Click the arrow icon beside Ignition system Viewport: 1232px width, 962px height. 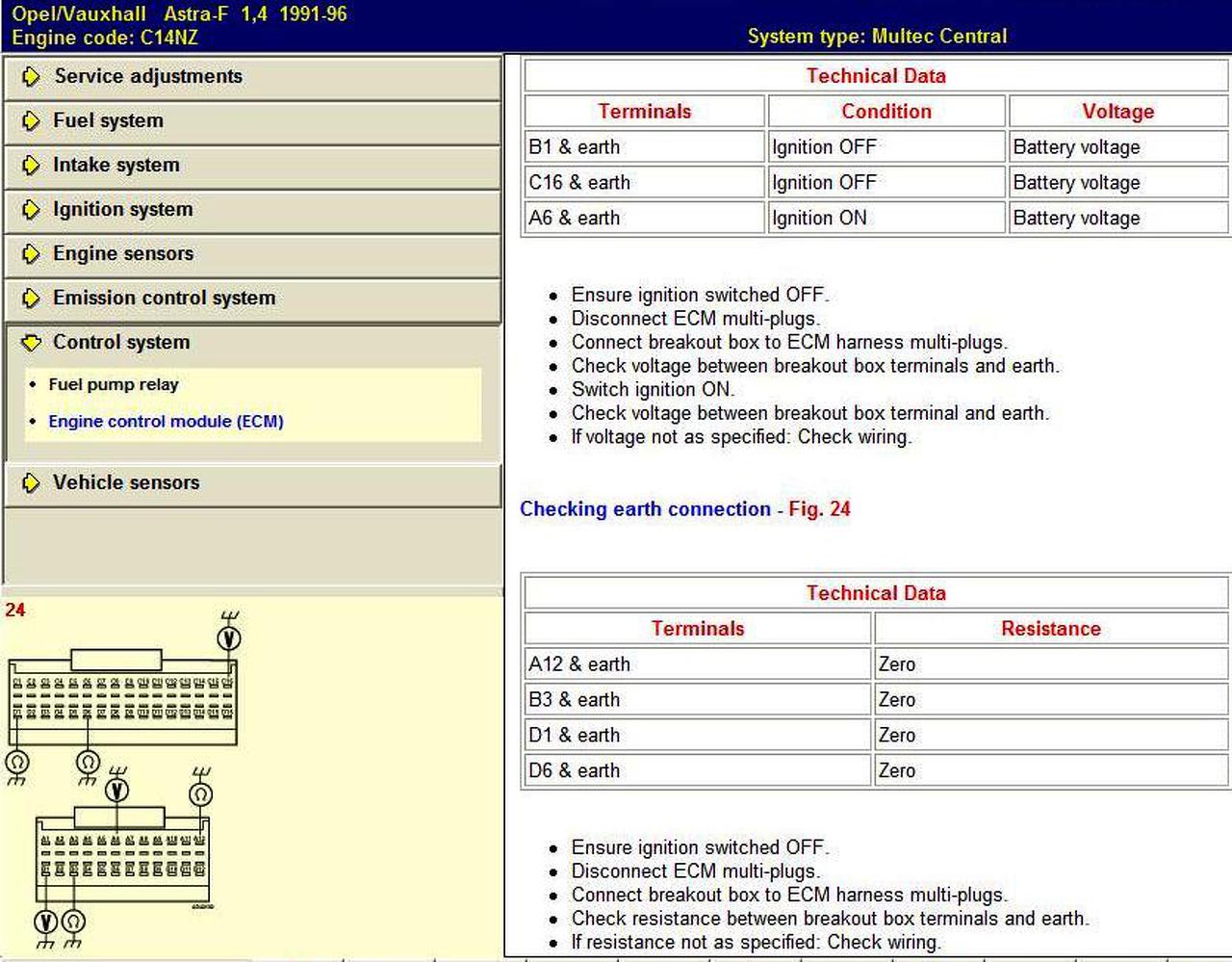point(31,210)
